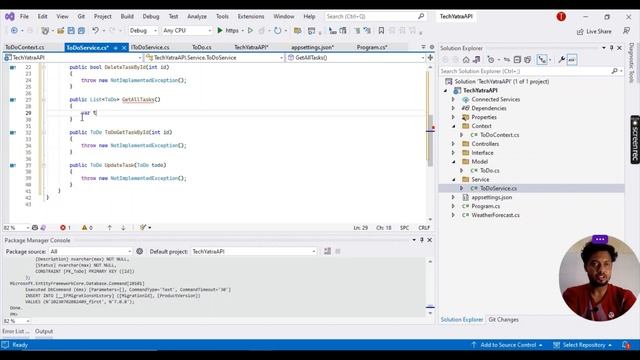
Task: Click the user account avatar icon
Action: click(561, 17)
